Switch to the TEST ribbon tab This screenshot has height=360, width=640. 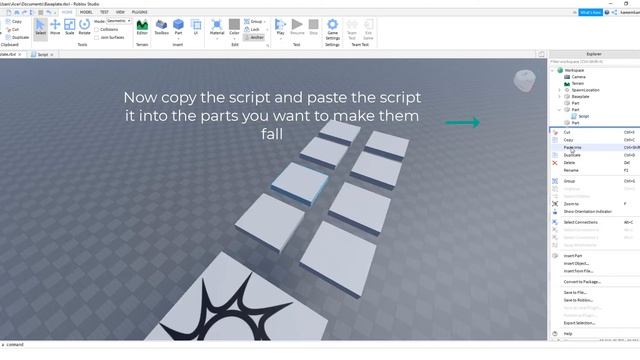104,12
